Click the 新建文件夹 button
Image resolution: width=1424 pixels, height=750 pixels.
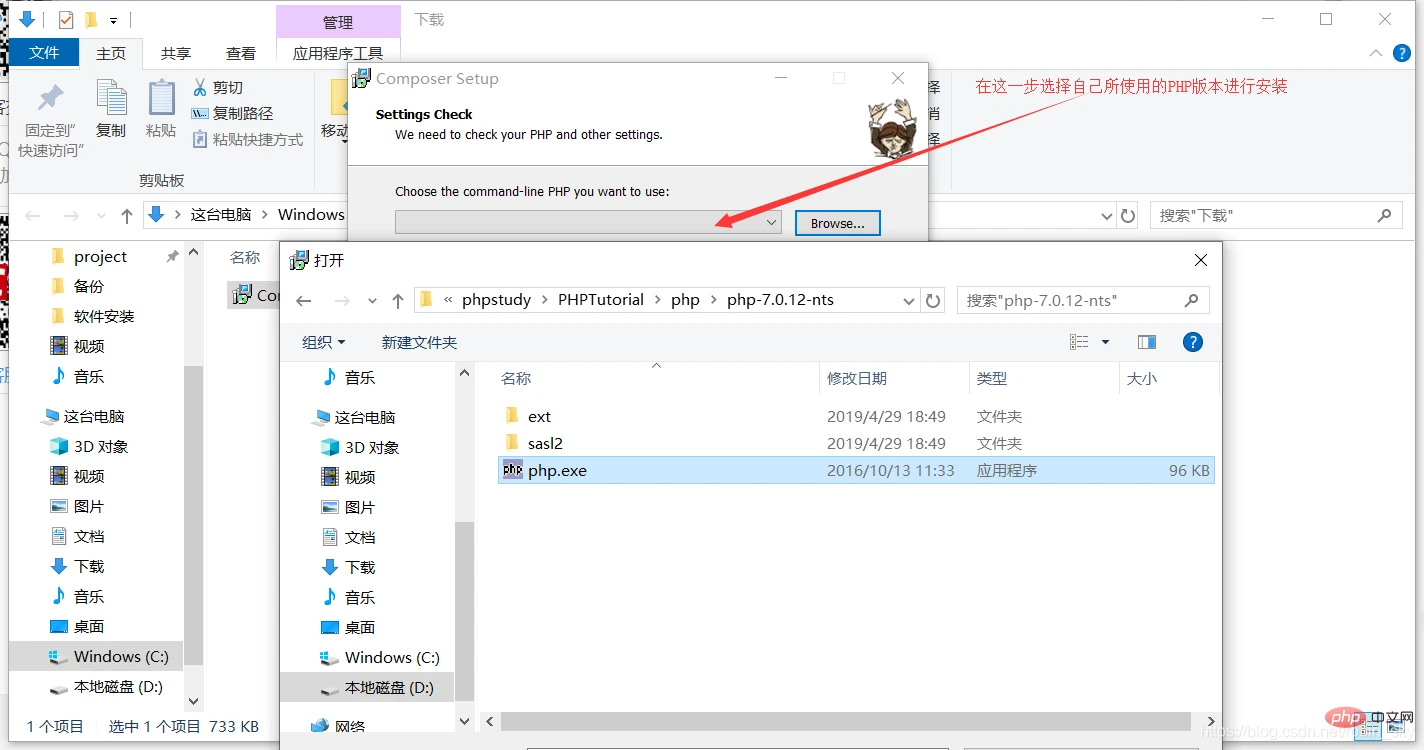tap(419, 342)
